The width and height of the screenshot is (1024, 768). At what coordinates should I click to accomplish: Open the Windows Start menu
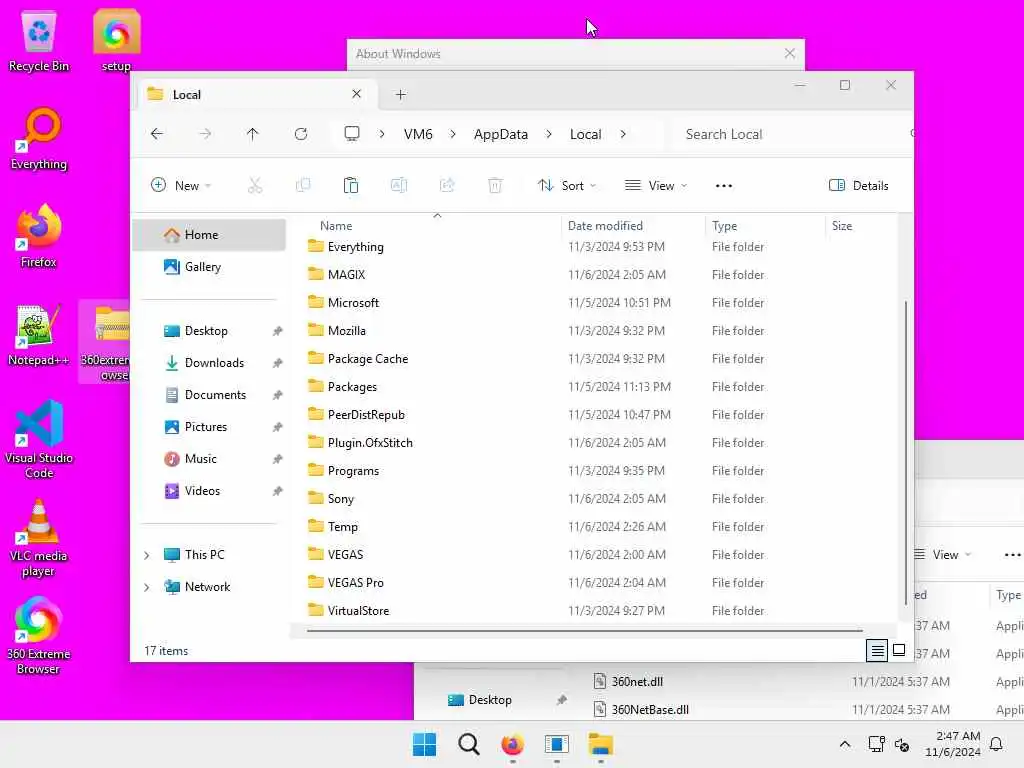coord(424,744)
